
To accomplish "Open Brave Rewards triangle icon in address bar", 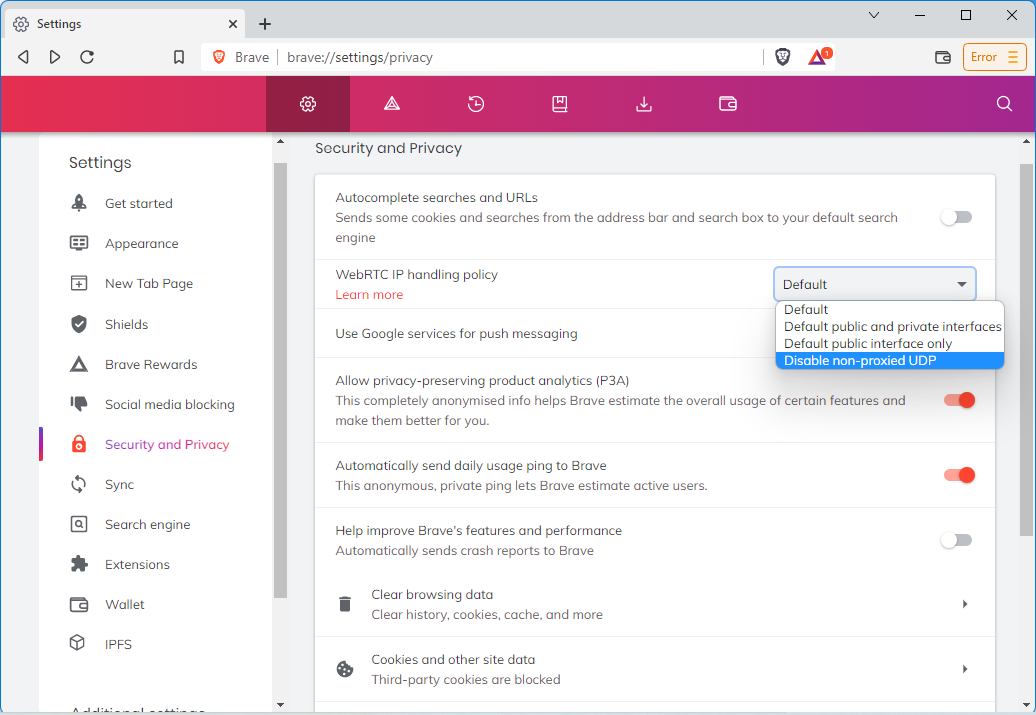I will coord(817,57).
